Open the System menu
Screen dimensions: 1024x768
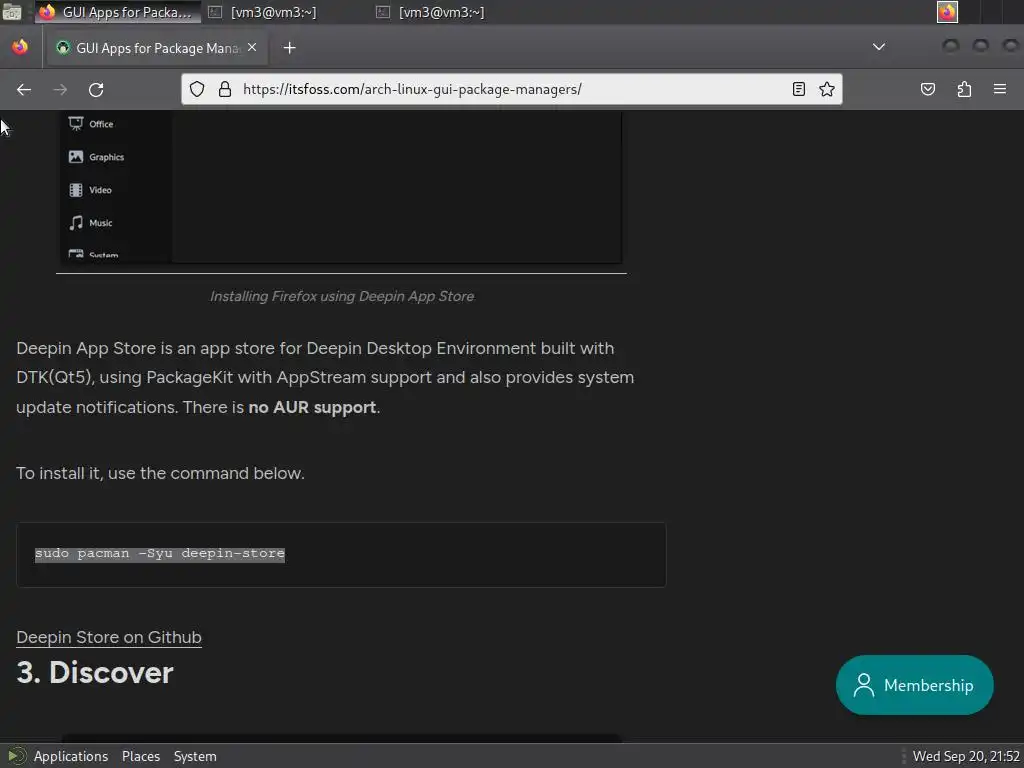[195, 756]
